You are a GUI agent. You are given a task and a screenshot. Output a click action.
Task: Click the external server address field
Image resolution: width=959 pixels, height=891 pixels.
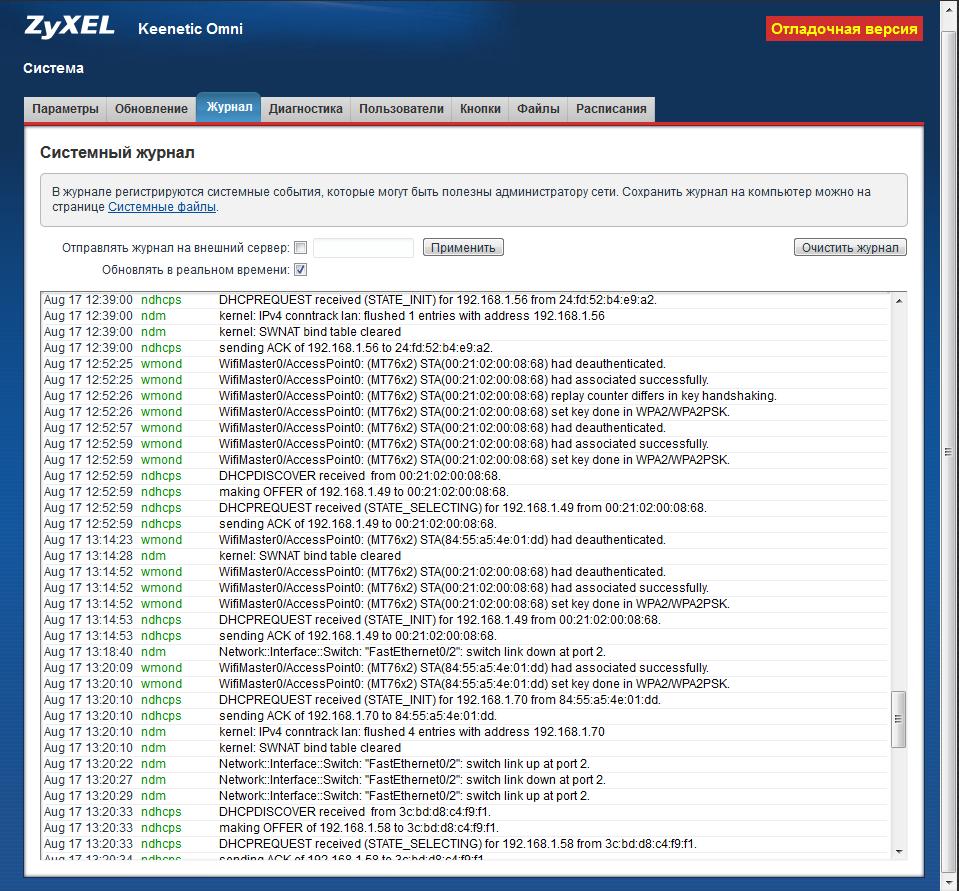point(363,248)
